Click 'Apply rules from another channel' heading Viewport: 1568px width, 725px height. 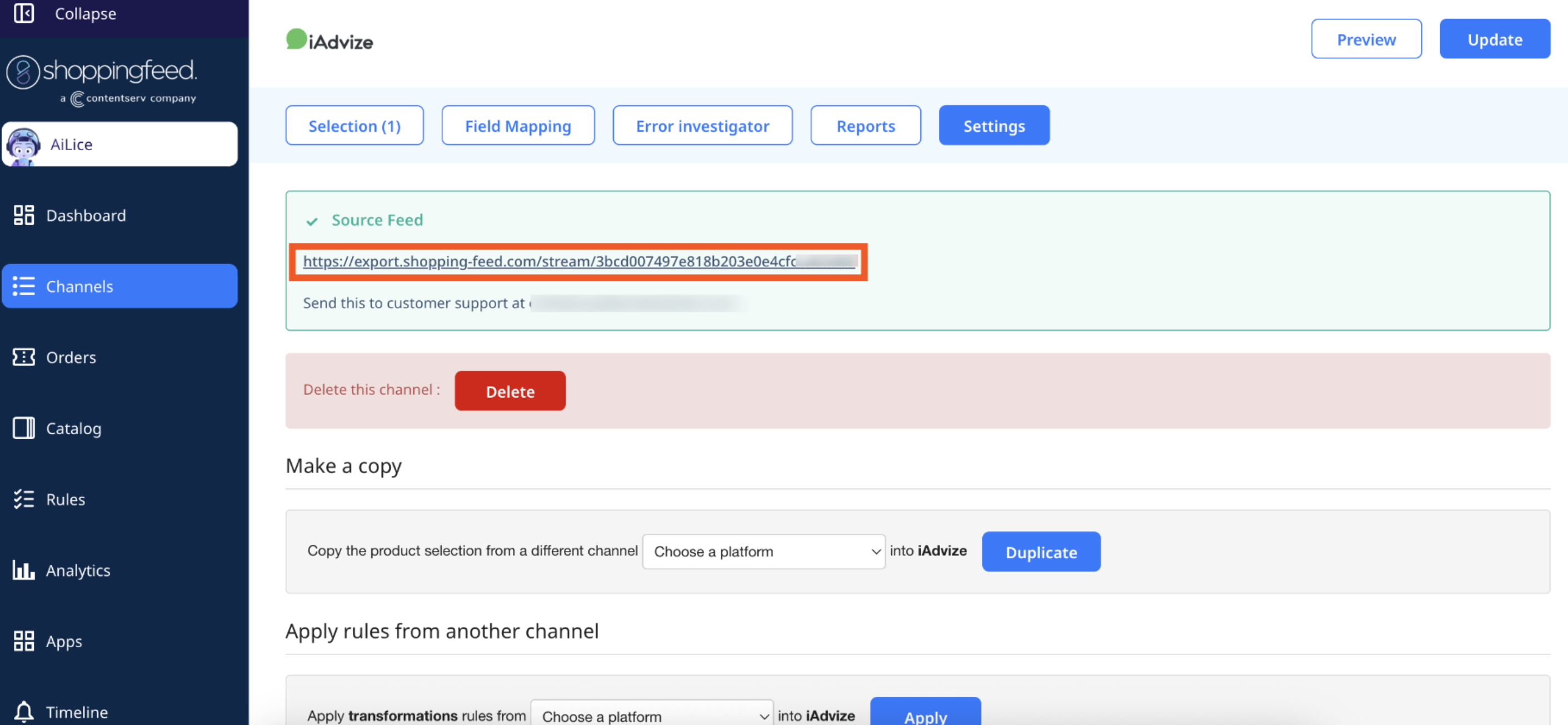442,631
